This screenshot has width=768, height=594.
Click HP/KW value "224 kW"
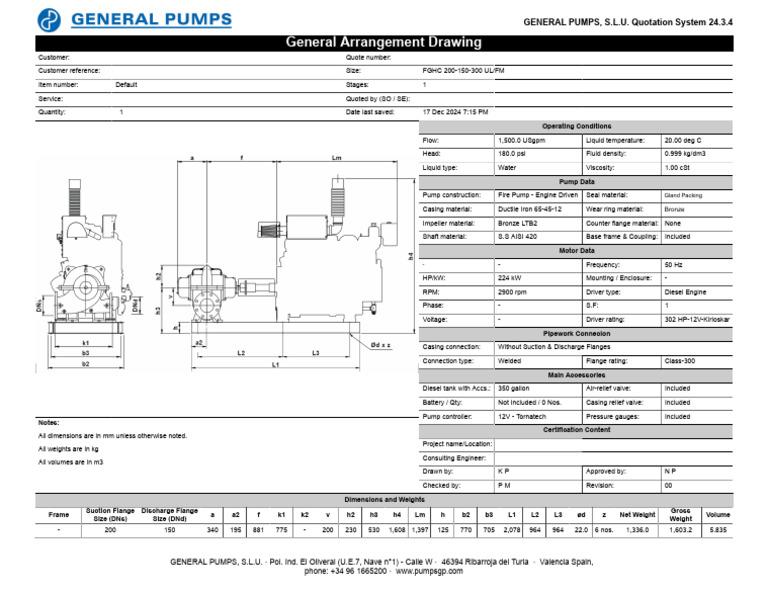[509, 278]
